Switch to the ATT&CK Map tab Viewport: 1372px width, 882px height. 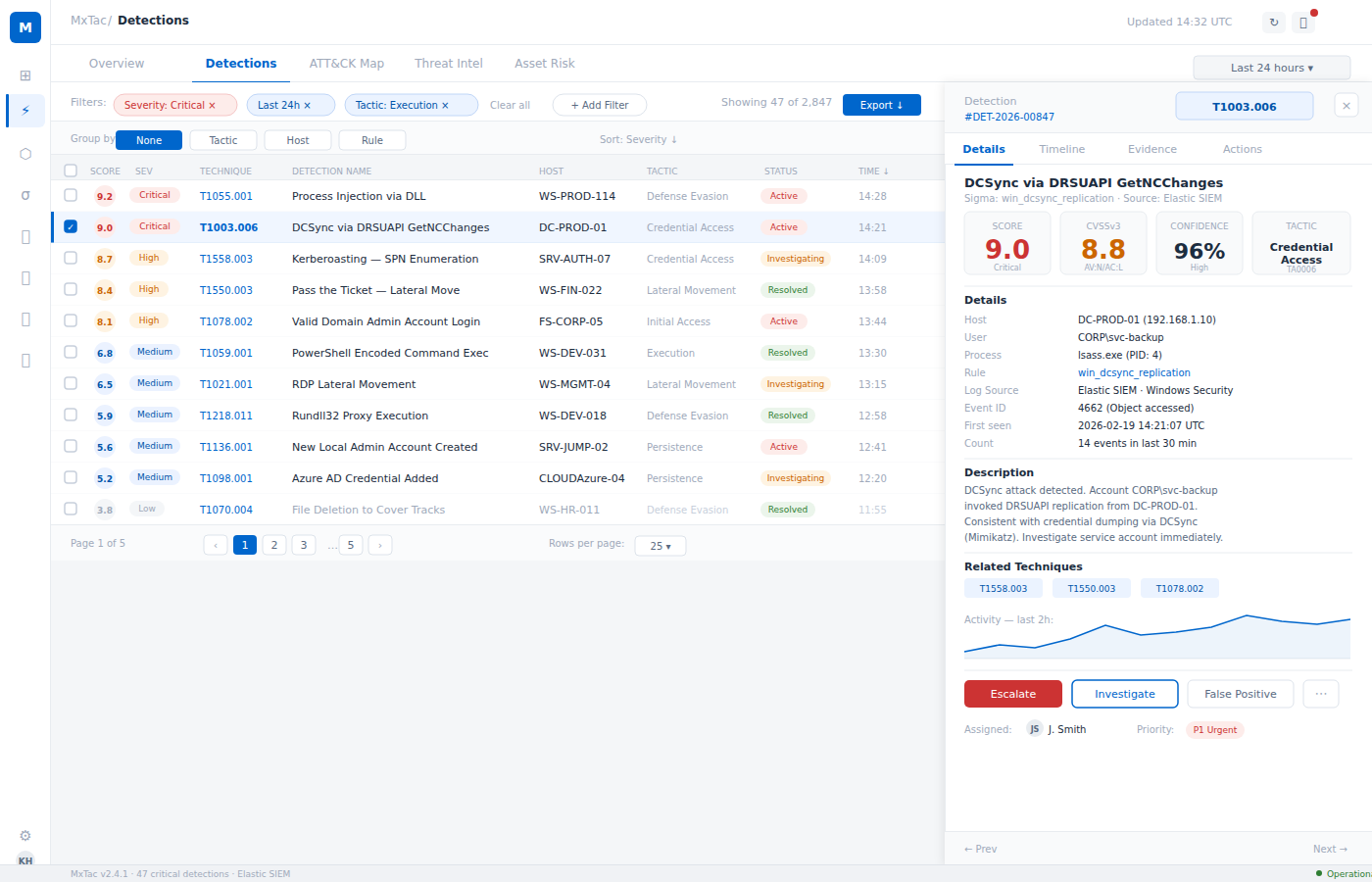click(x=347, y=63)
